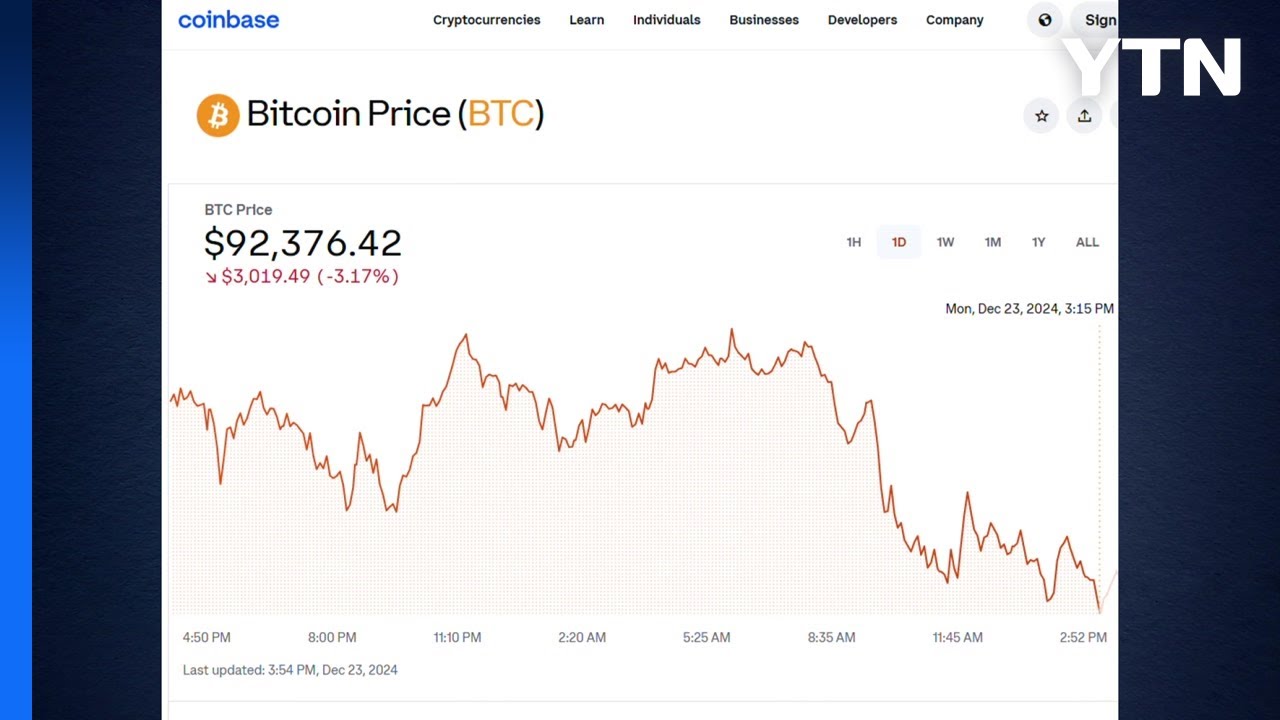Click the Sign in button
Image resolution: width=1280 pixels, height=720 pixels.
pos(1099,20)
